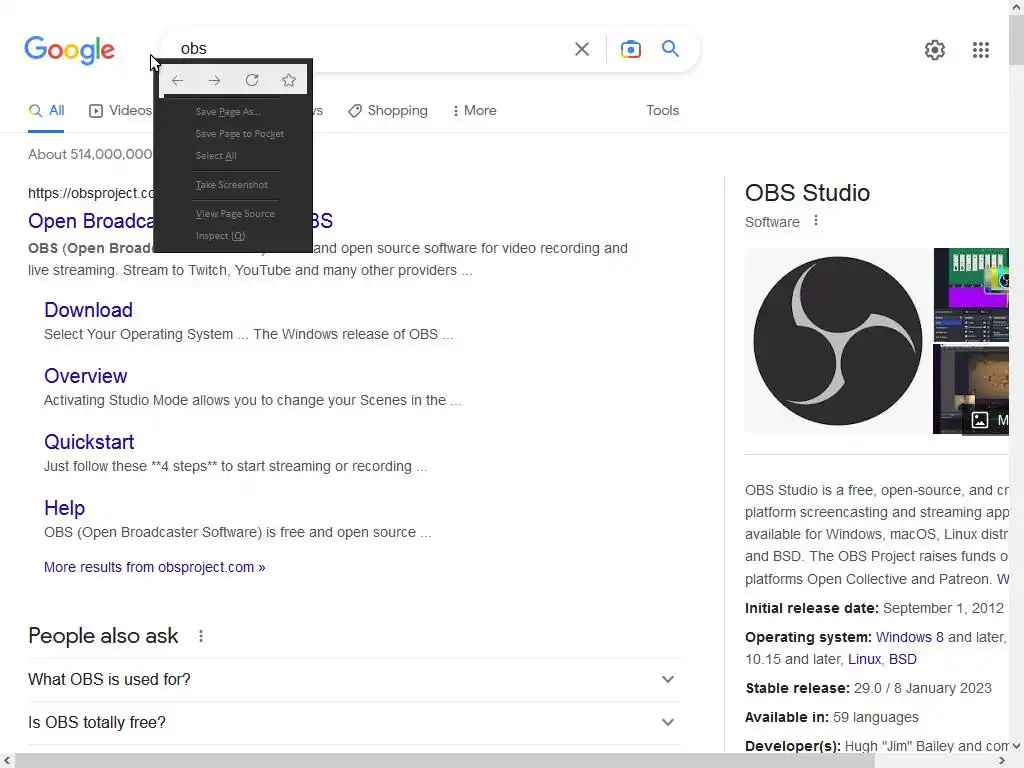Click the vertical scrollbar thumb
The image size is (1024, 768).
(1016, 39)
